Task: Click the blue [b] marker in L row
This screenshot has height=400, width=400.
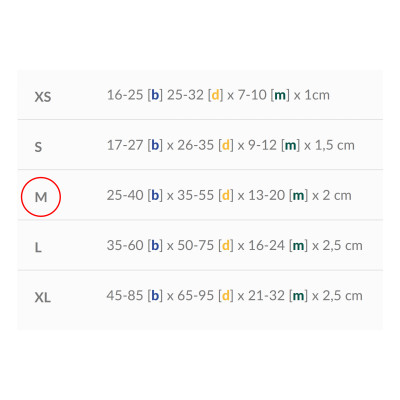Action: (x=155, y=246)
